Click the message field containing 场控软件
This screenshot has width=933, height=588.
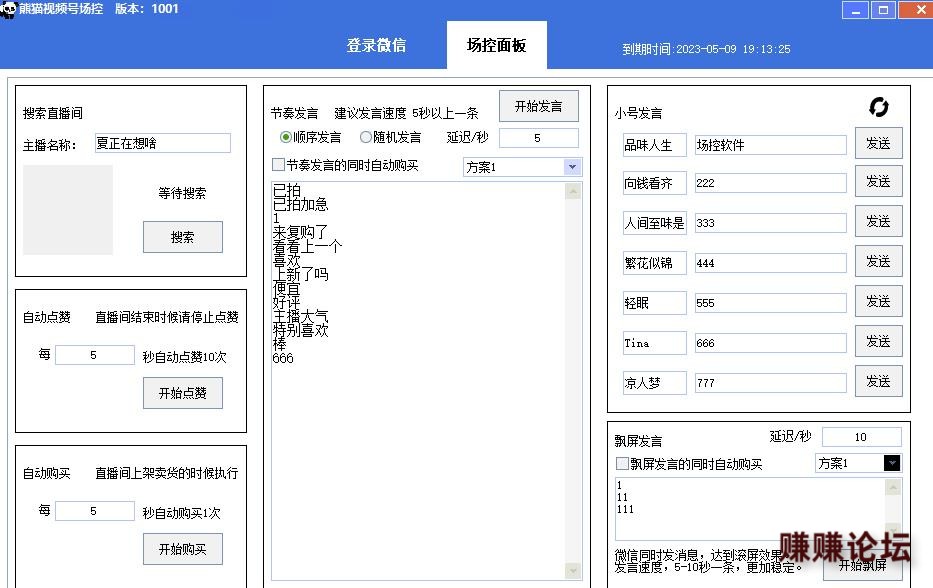click(x=771, y=145)
